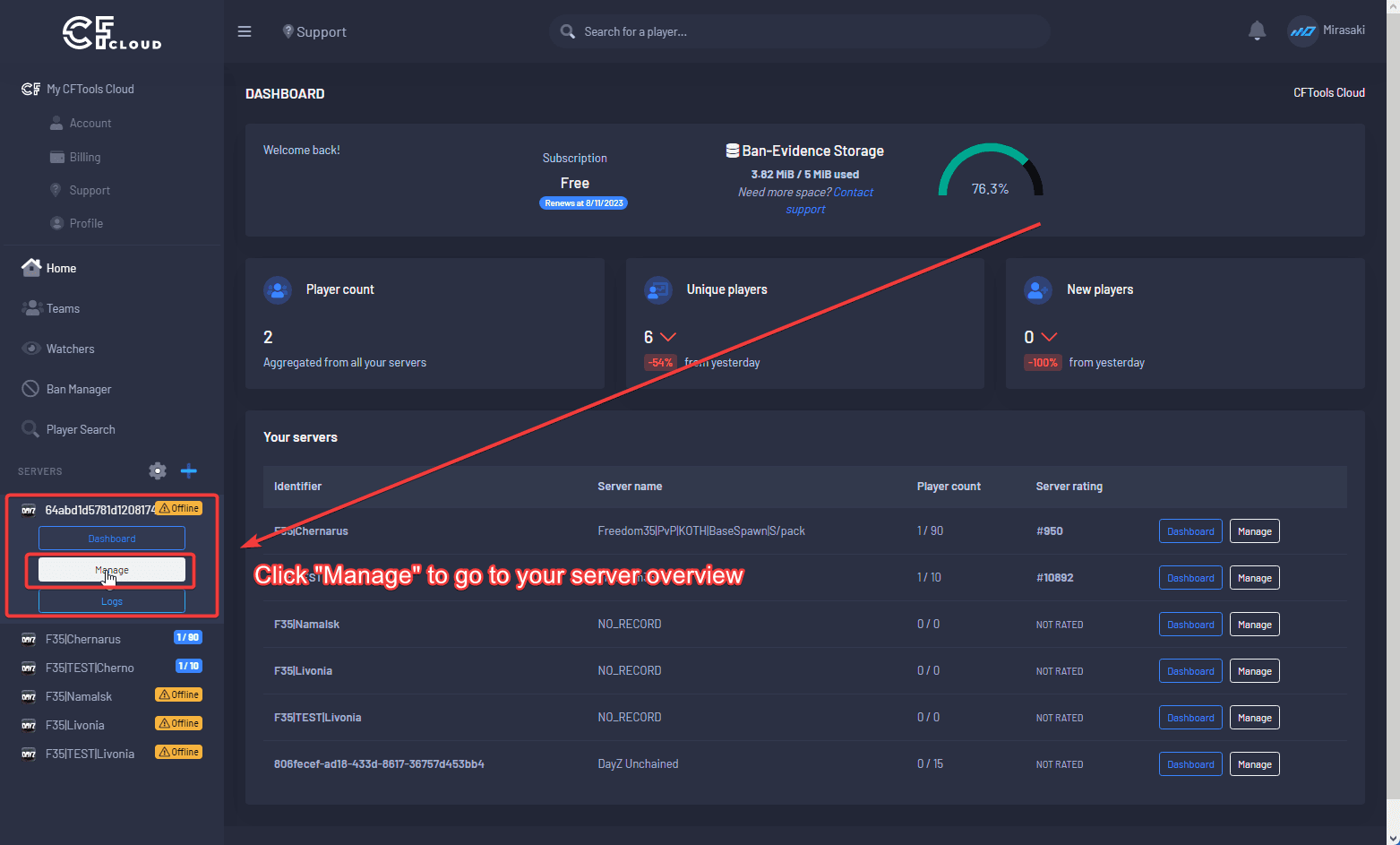
Task: Click the server settings gear icon
Action: click(158, 470)
